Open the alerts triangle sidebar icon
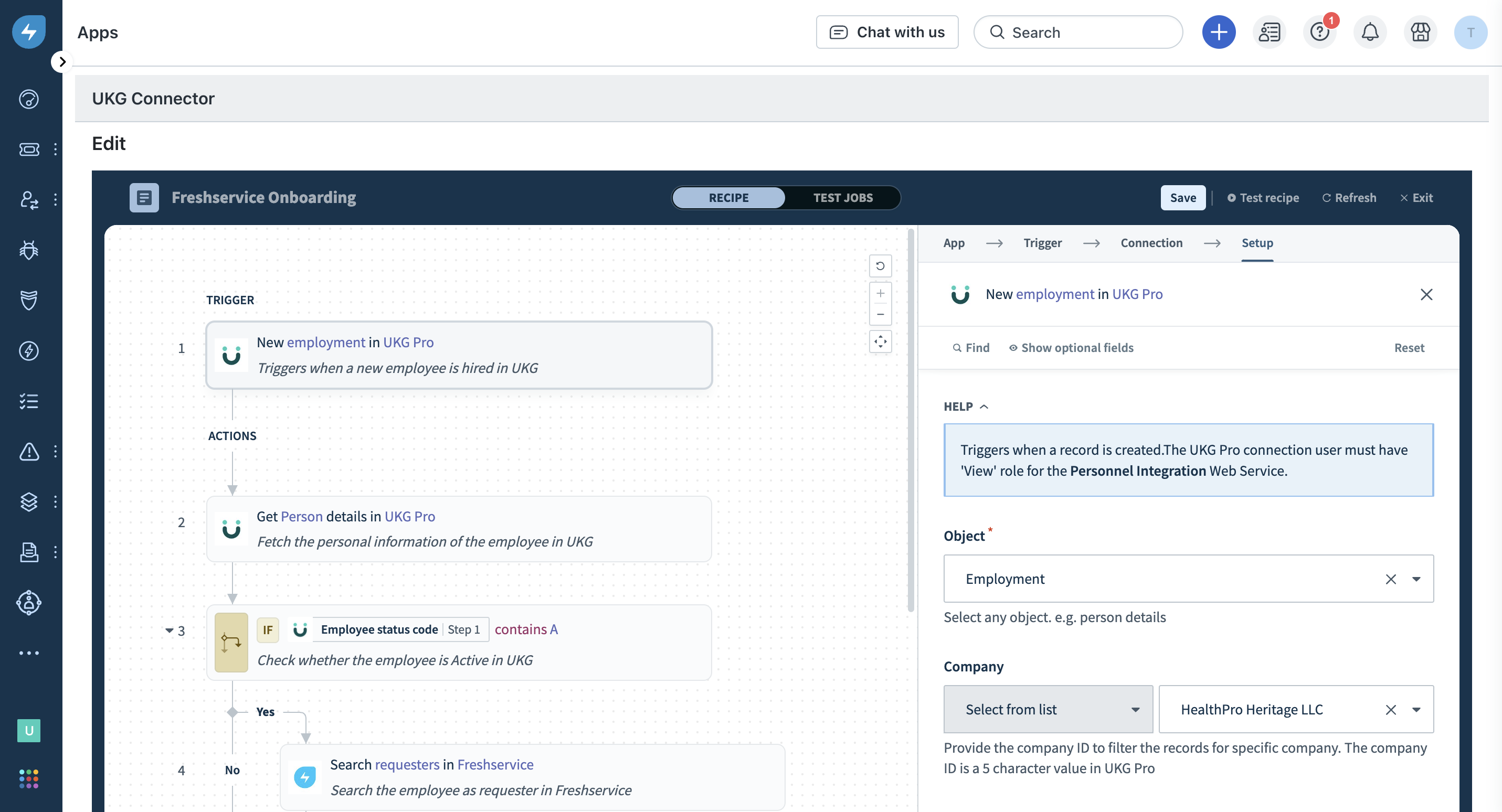Viewport: 1502px width, 812px height. click(28, 452)
